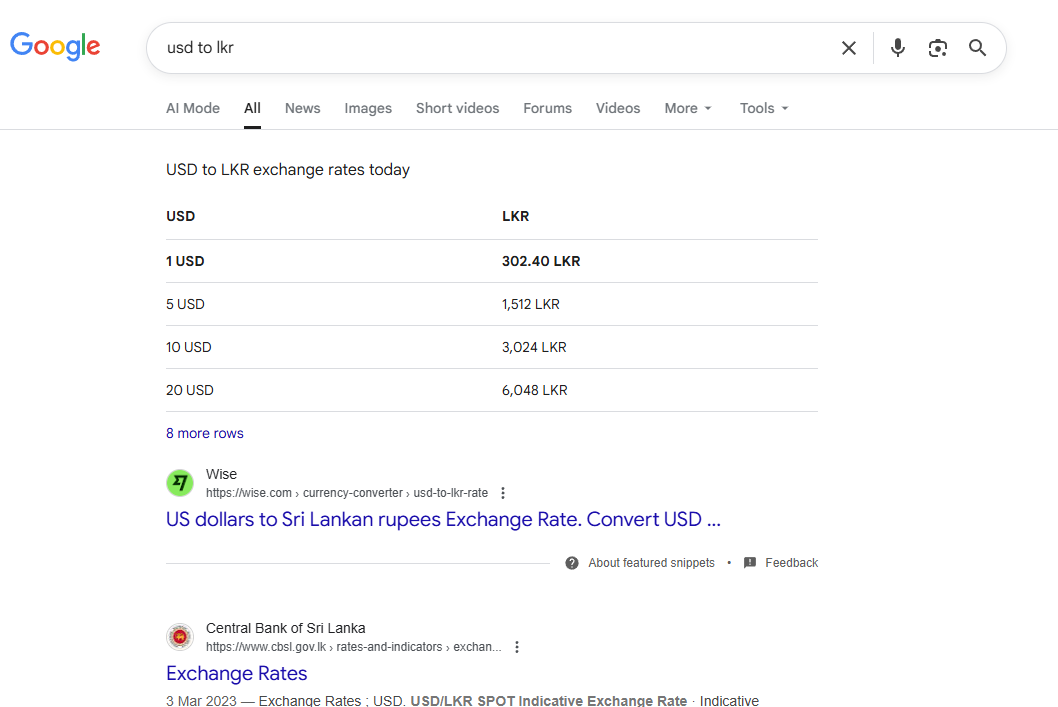The width and height of the screenshot is (1058, 707).
Task: Click the question mark About snippets icon
Action: click(x=572, y=563)
